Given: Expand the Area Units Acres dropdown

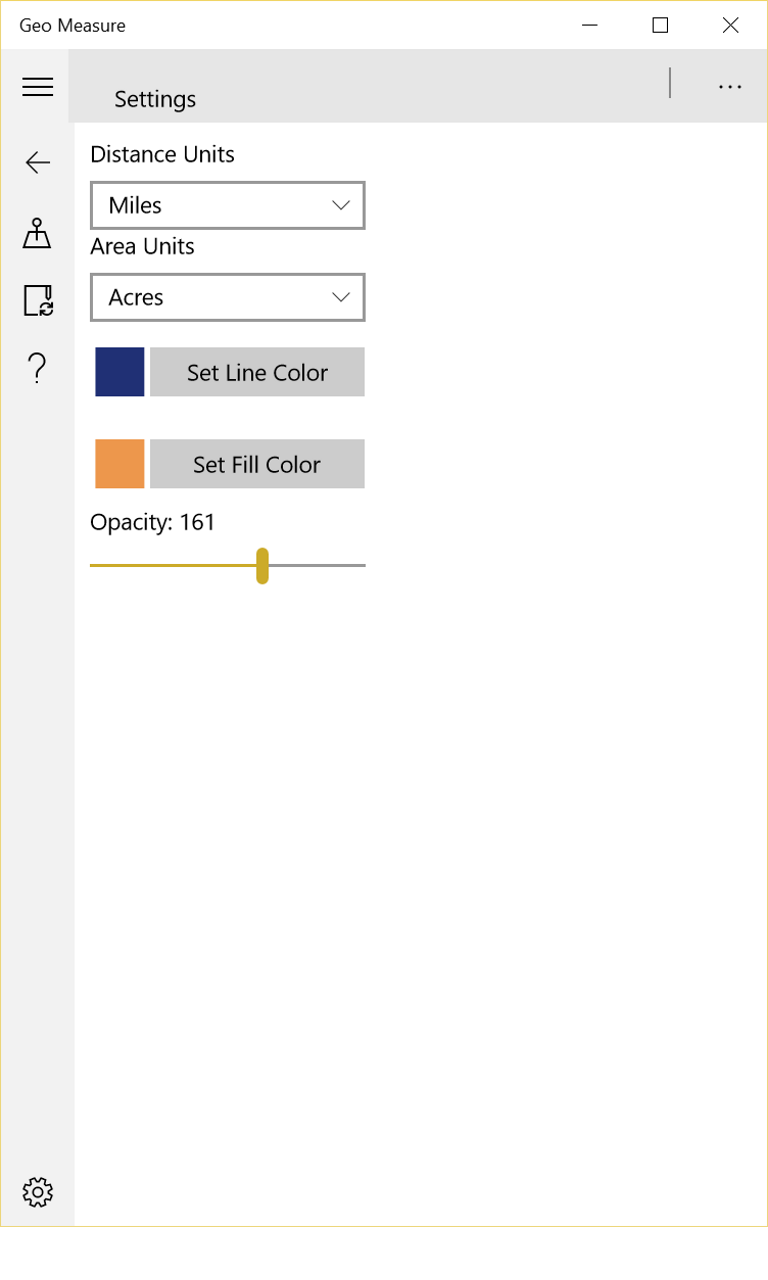Looking at the screenshot, I should (x=228, y=298).
